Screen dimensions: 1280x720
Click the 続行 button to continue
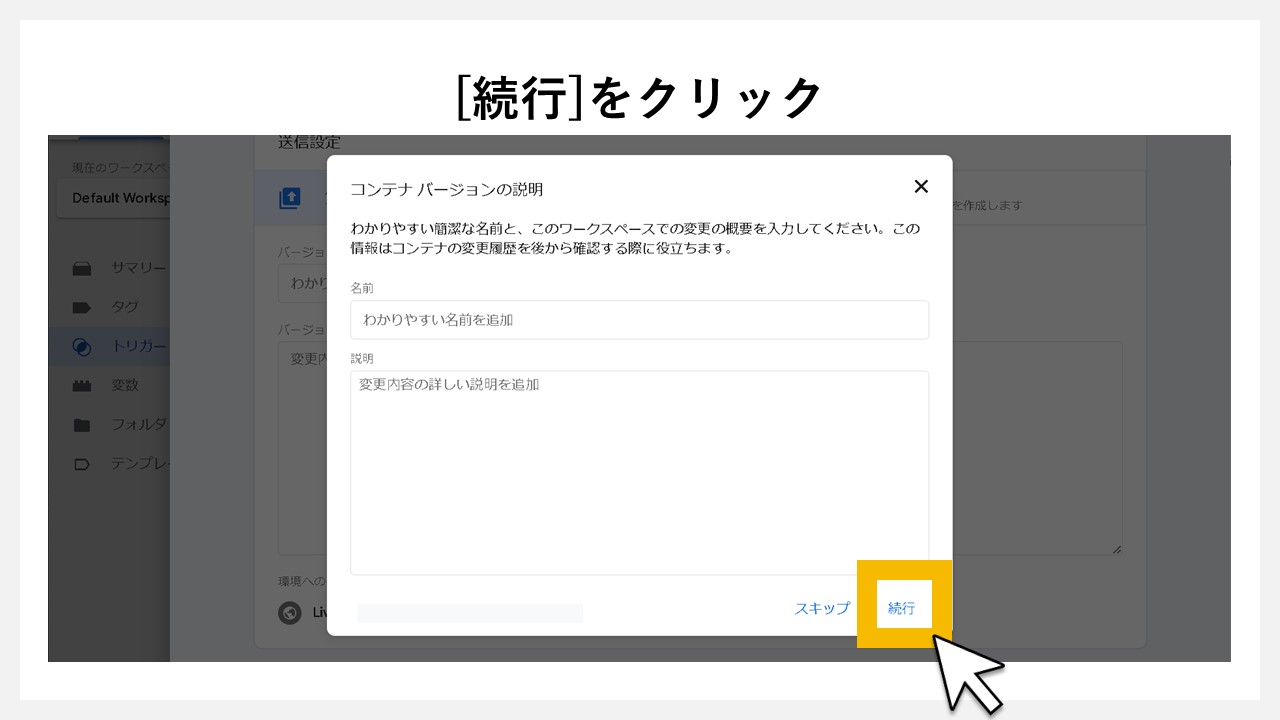pos(902,607)
